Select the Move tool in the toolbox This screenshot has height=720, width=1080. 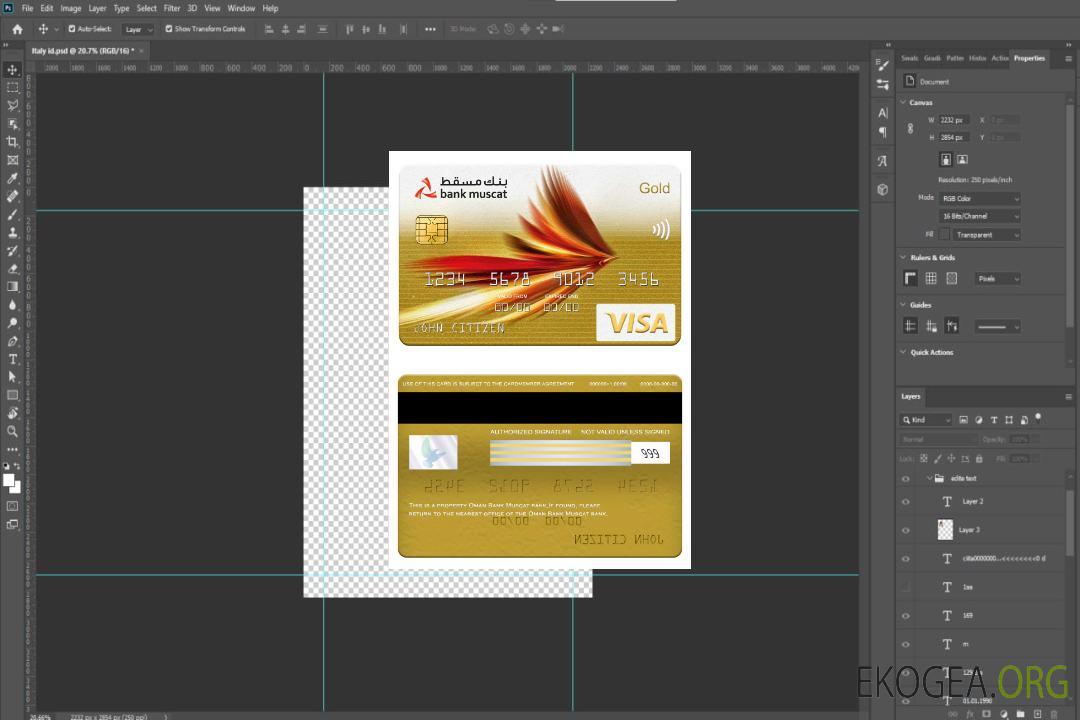(12, 70)
